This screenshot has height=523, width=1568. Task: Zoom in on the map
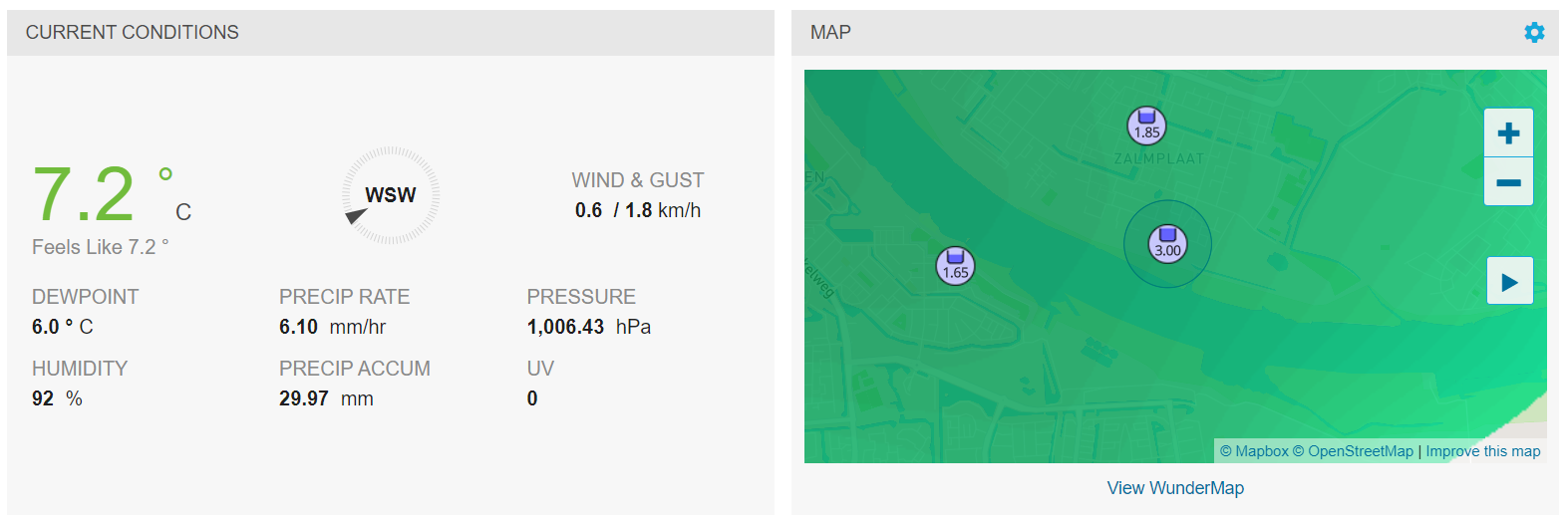[x=1508, y=132]
